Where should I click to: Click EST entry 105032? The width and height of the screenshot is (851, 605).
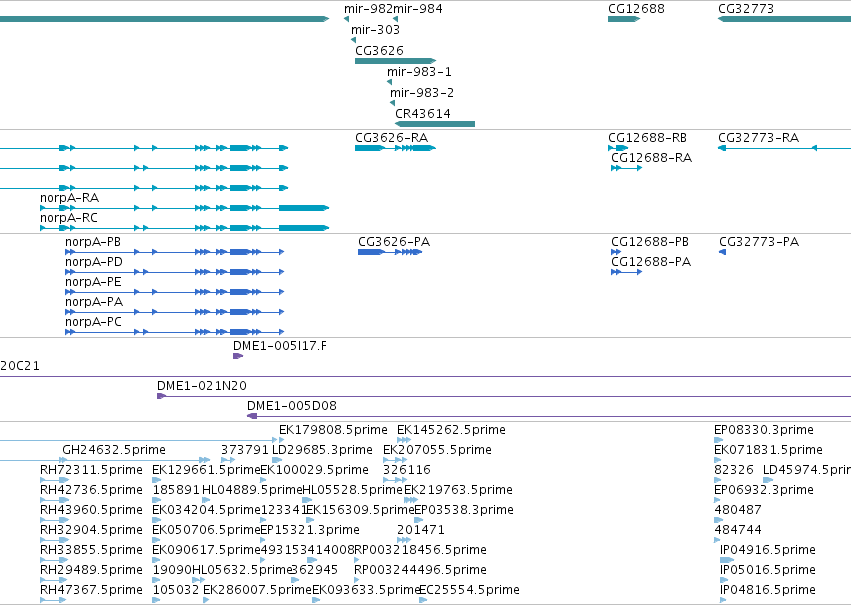tap(176, 591)
